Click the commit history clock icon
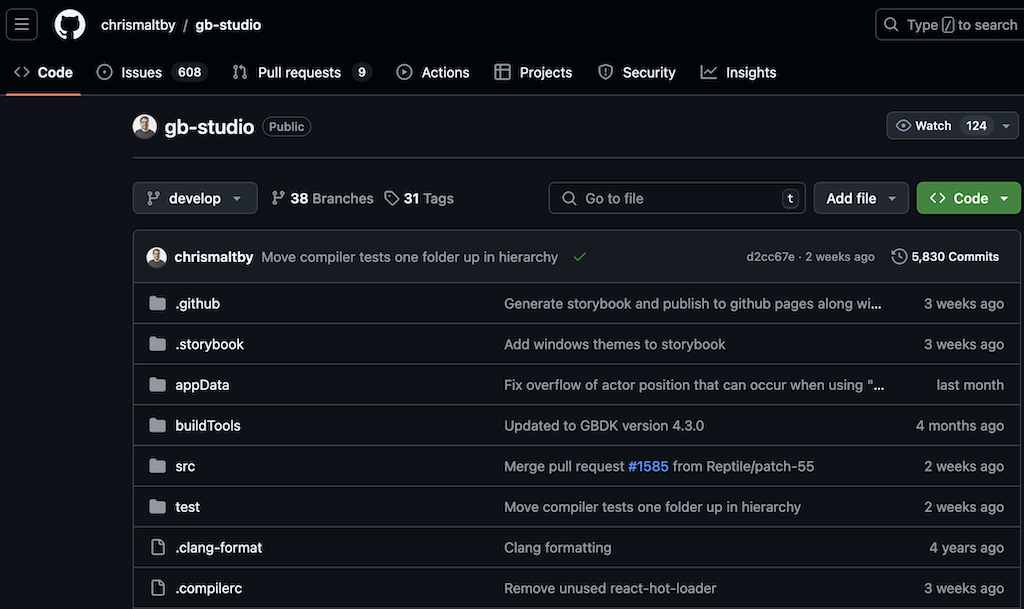This screenshot has width=1024, height=609. (899, 257)
